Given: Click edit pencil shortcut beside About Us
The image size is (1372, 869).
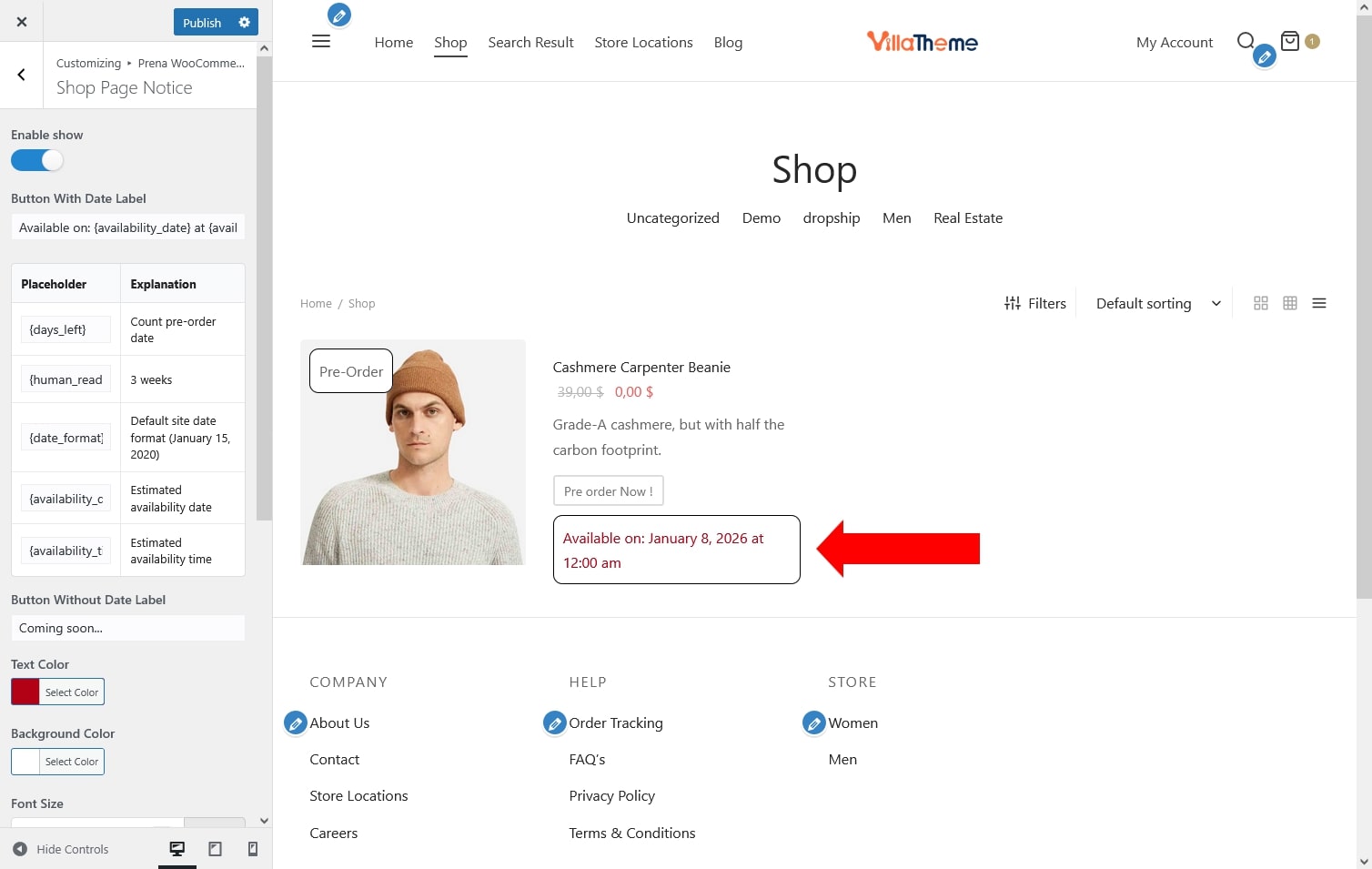Looking at the screenshot, I should click(296, 723).
